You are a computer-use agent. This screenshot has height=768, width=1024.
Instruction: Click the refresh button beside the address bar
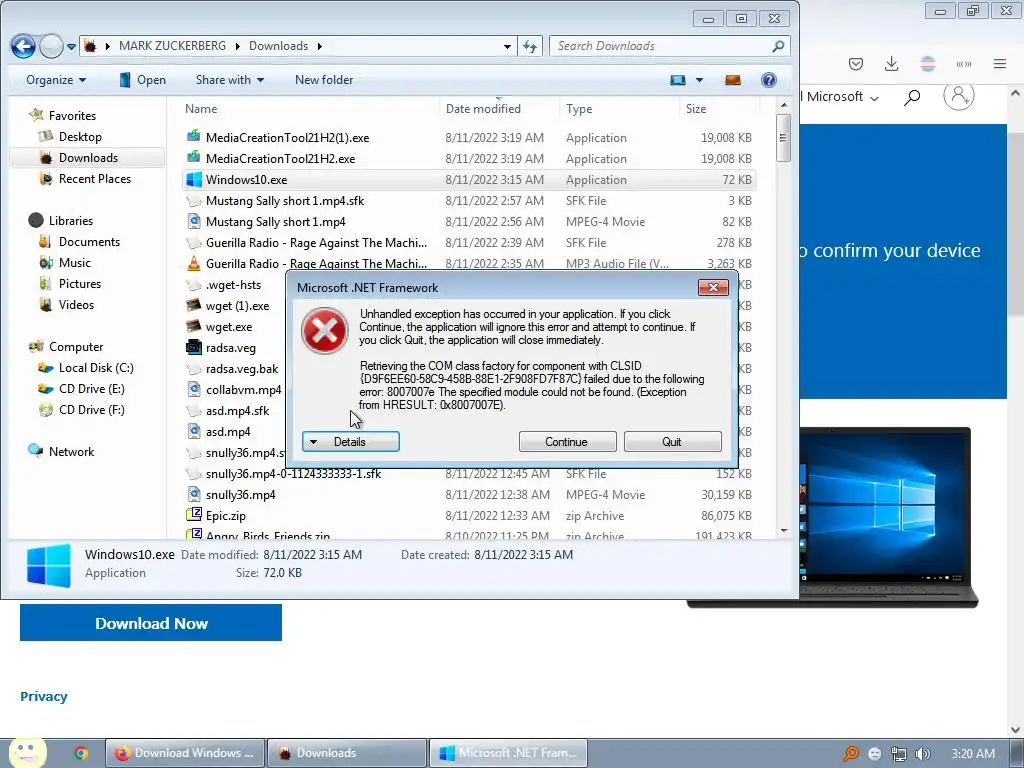[x=530, y=46]
